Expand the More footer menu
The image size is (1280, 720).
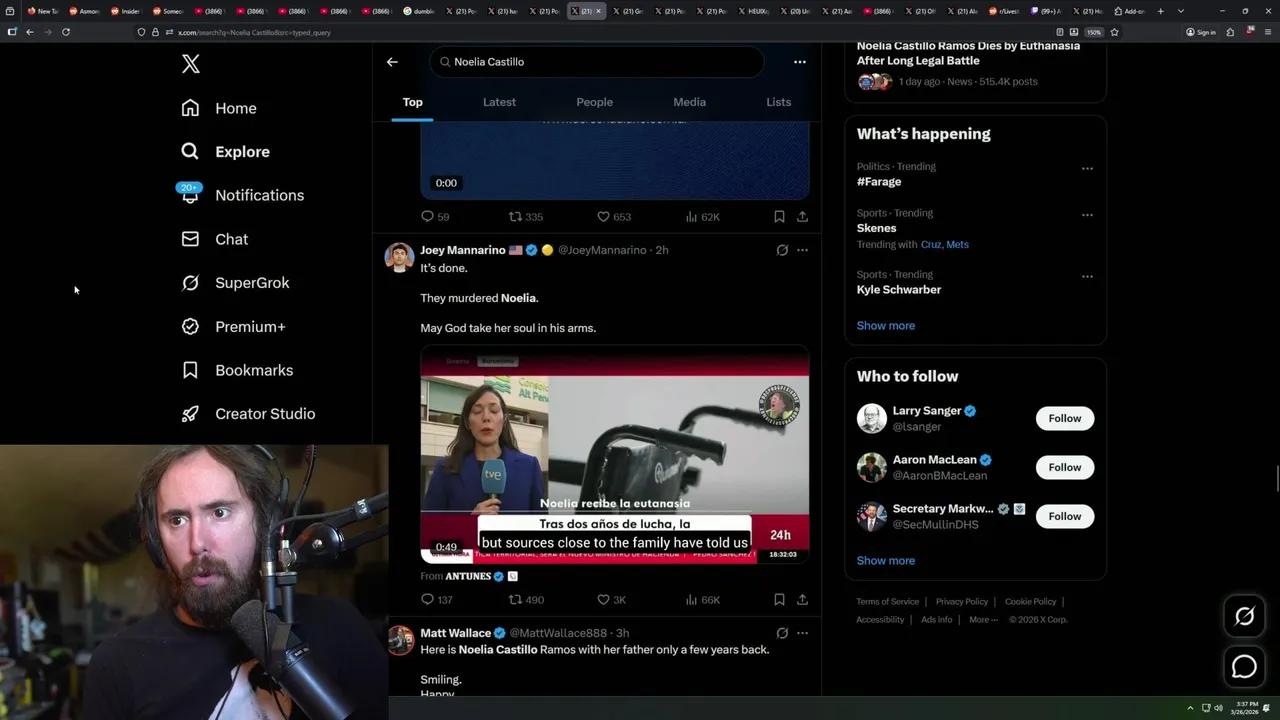[x=983, y=620]
